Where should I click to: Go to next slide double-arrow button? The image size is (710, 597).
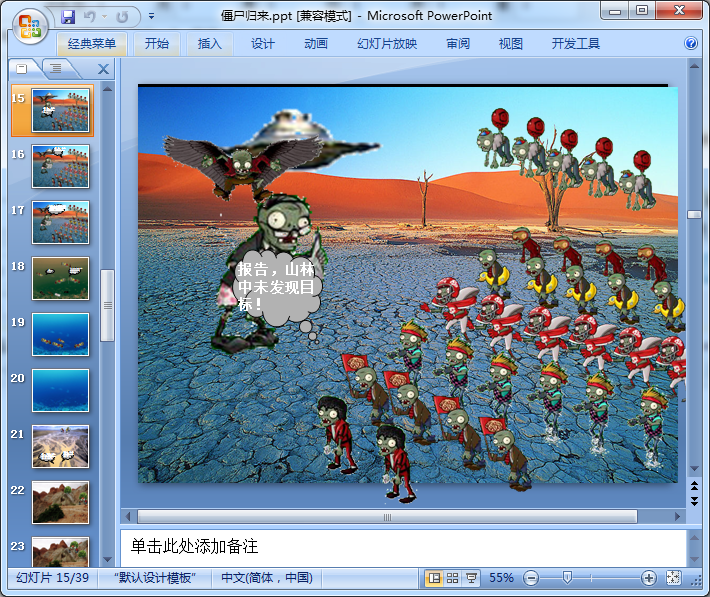pyautogui.click(x=694, y=501)
